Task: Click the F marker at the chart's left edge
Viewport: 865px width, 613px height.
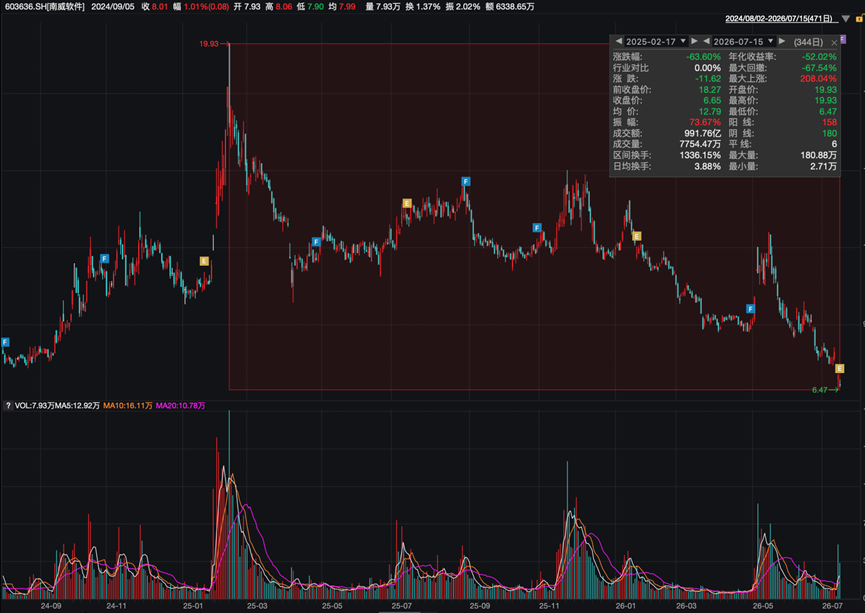Action: click(x=5, y=342)
